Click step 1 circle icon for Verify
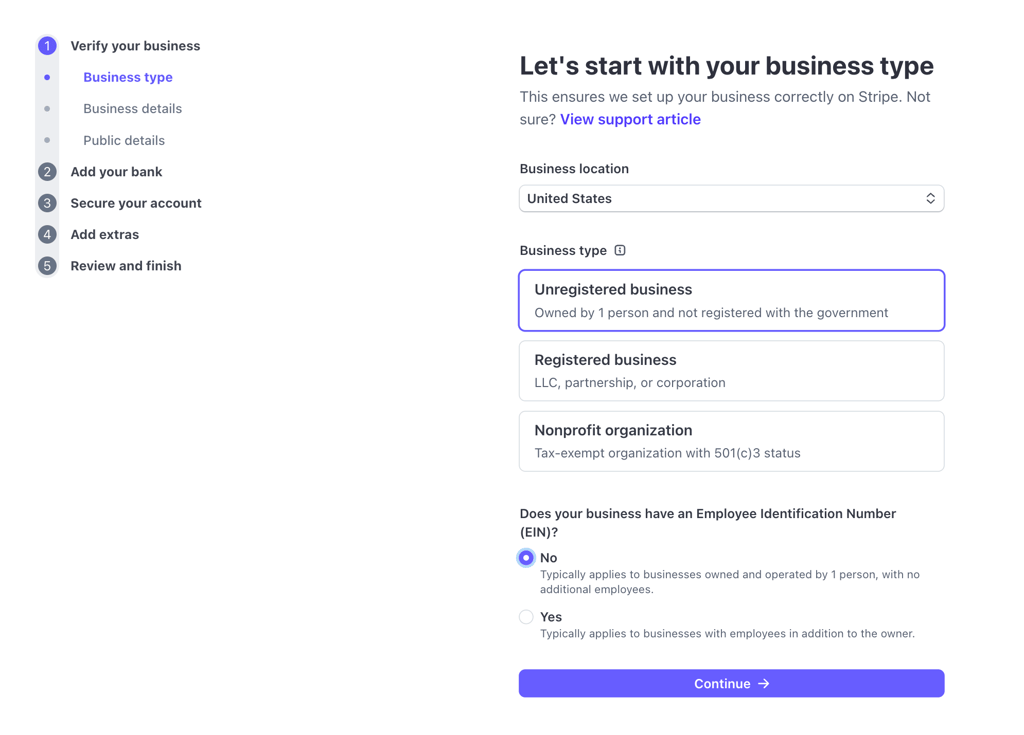The image size is (1024, 735). coord(47,46)
